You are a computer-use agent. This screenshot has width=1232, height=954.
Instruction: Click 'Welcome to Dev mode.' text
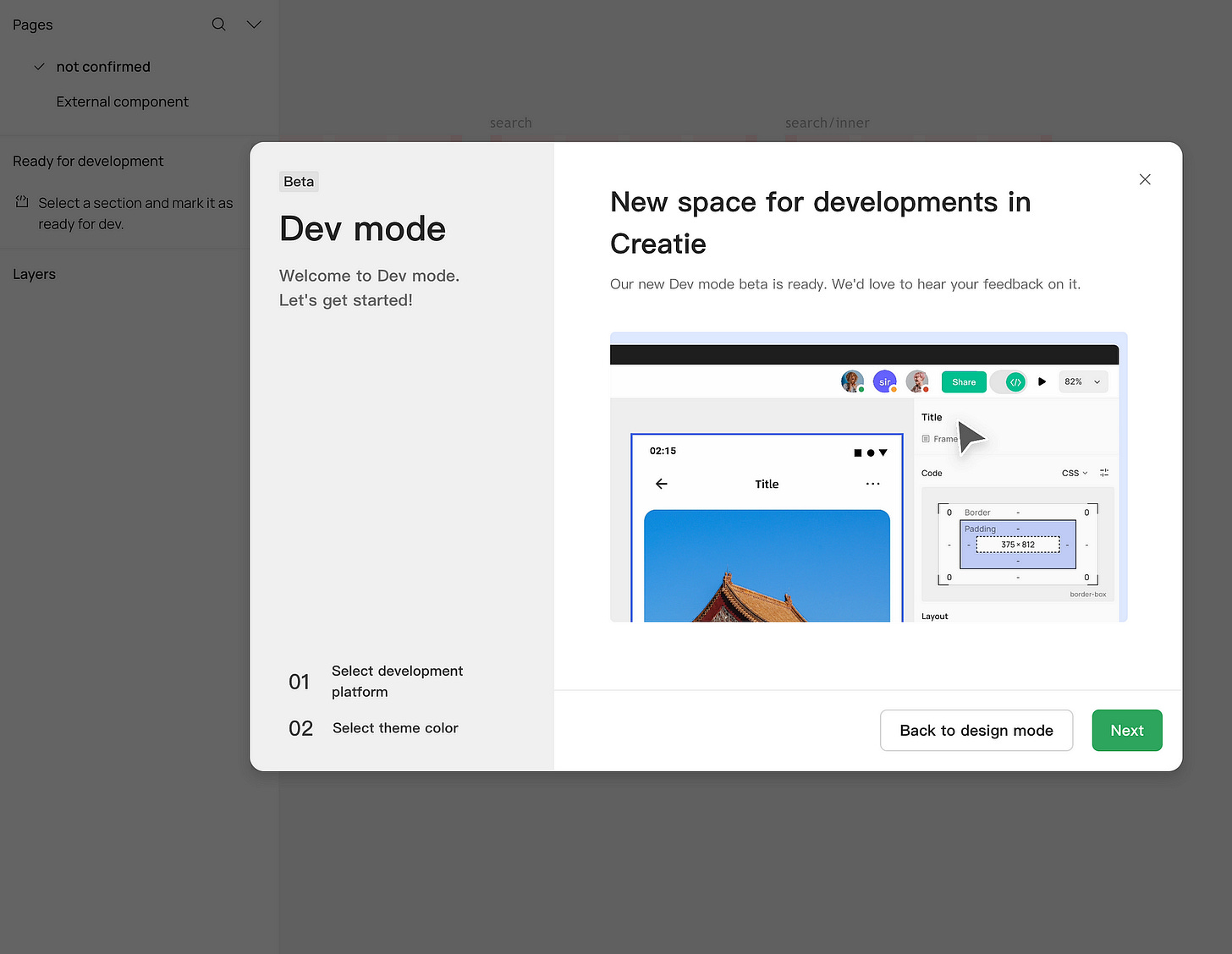point(369,276)
